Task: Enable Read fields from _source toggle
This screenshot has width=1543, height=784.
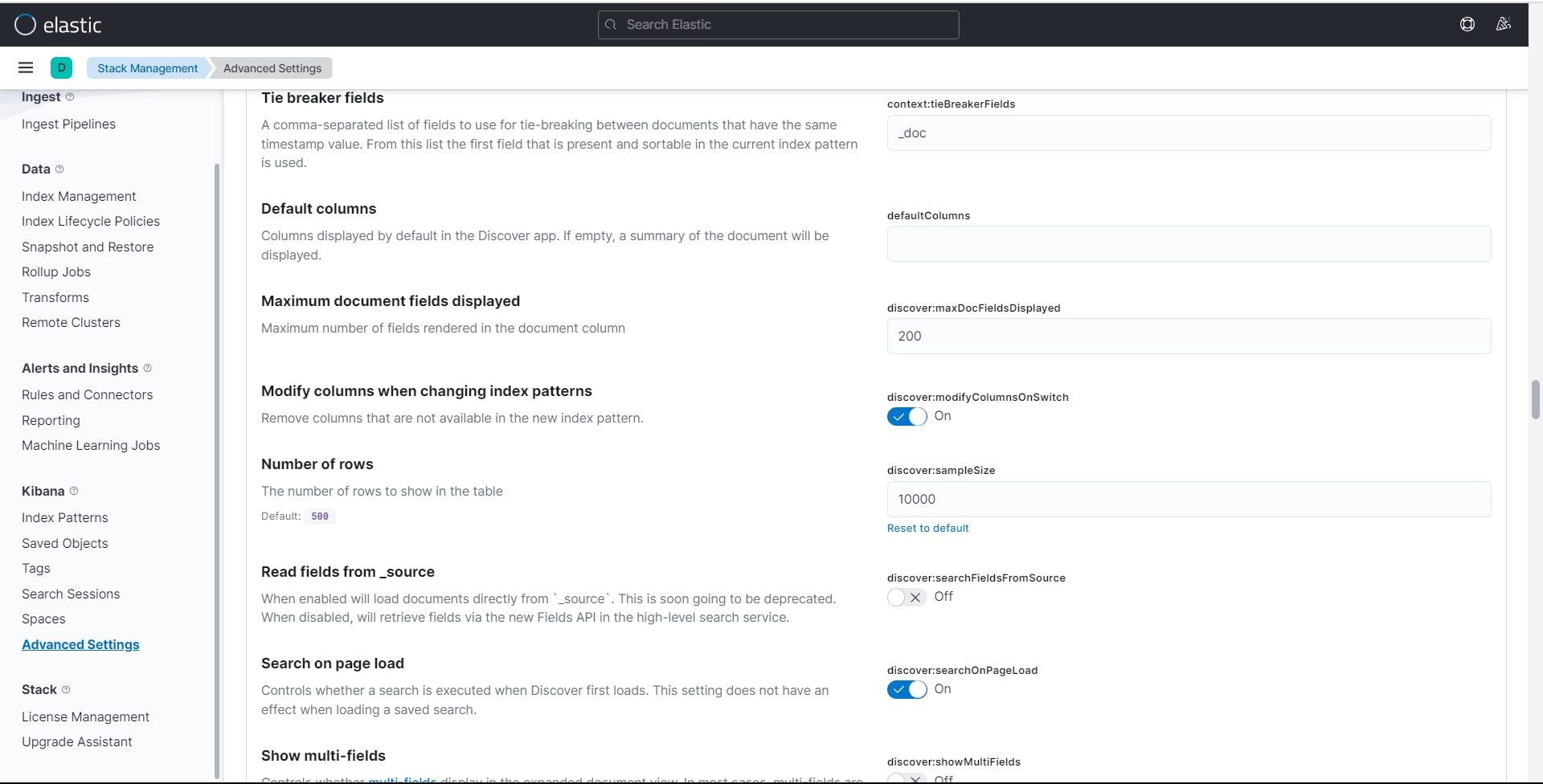Action: tap(907, 597)
